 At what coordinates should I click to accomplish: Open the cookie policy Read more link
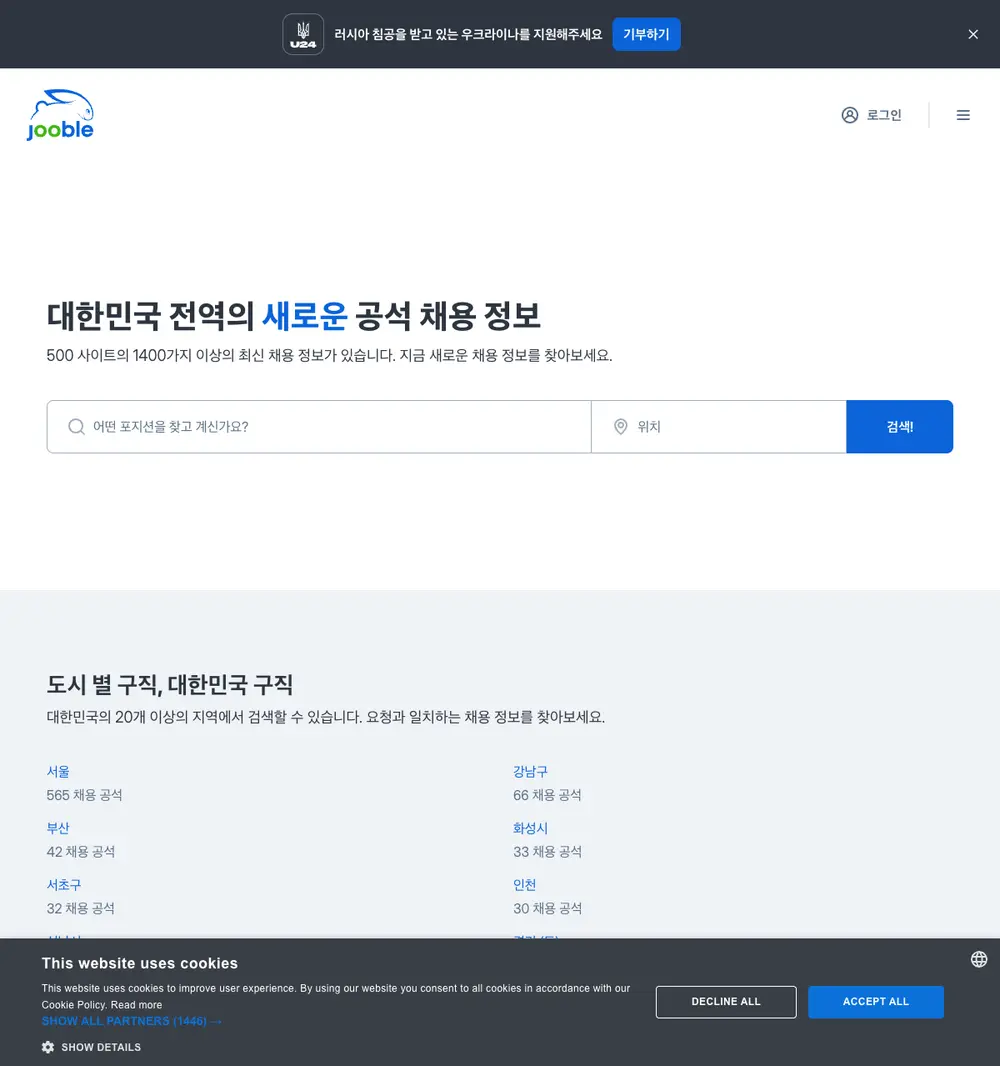coord(137,1005)
